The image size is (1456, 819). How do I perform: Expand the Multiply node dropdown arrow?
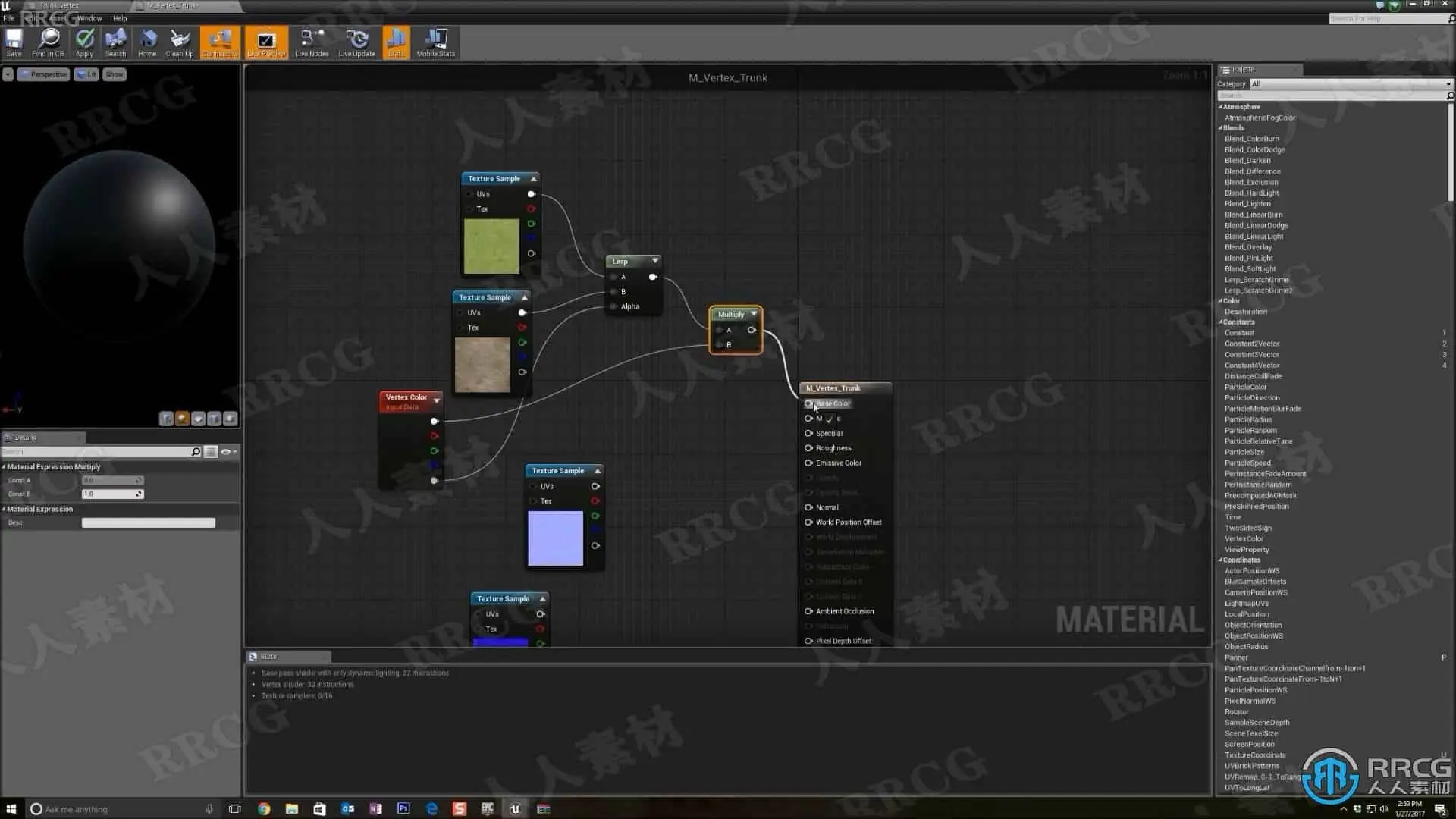coord(754,314)
